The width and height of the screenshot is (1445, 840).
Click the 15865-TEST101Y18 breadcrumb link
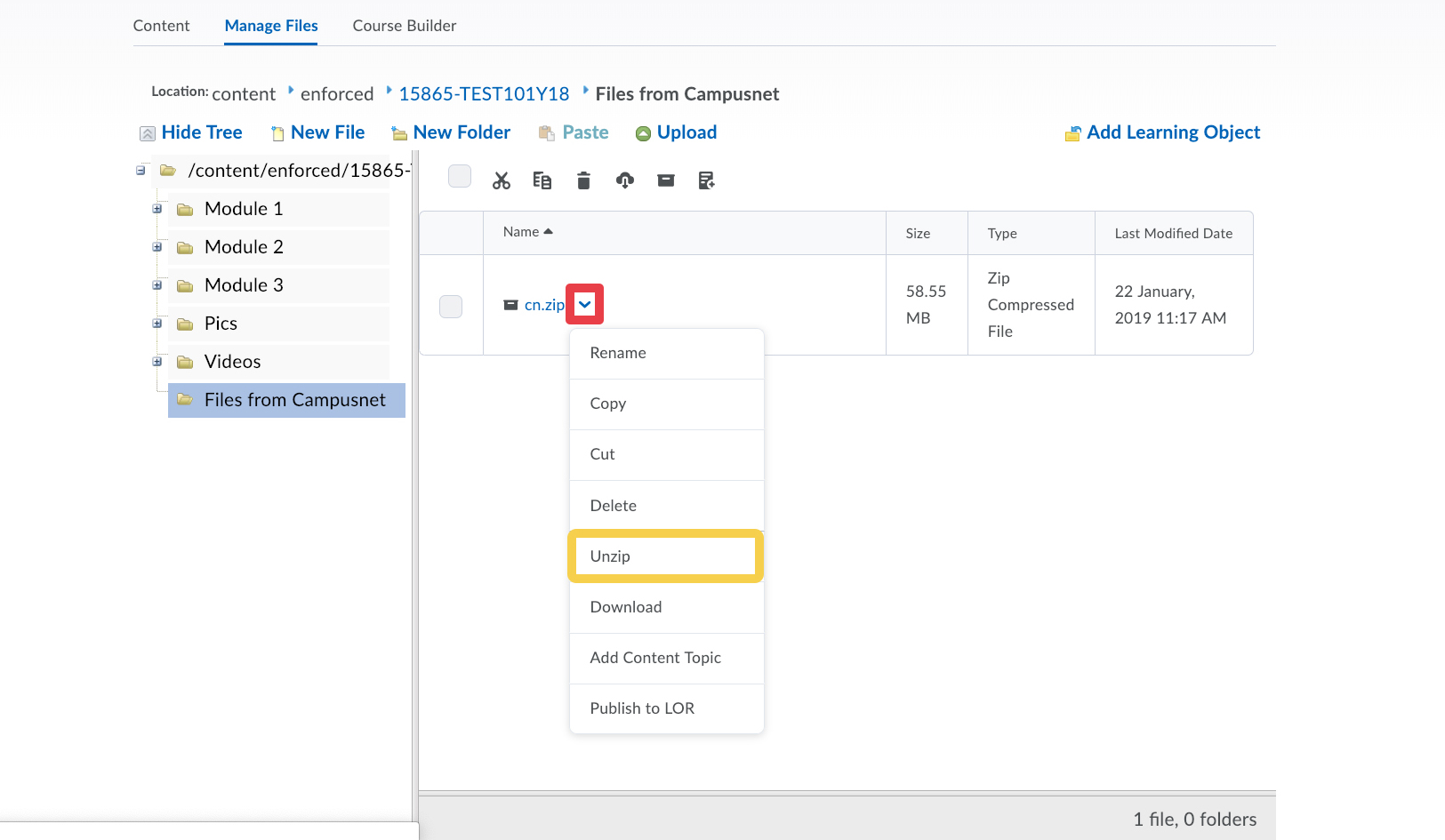484,94
